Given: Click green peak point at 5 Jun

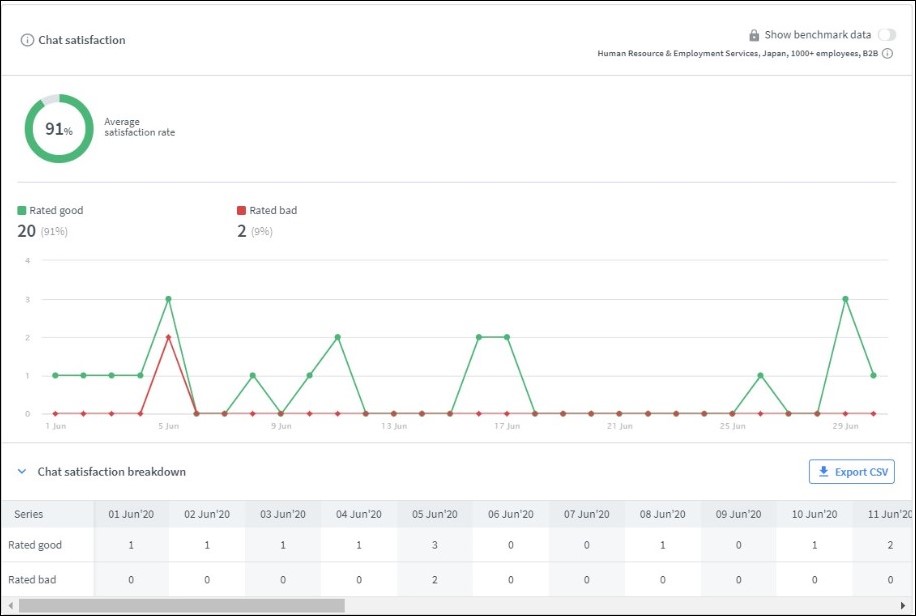Looking at the screenshot, I should [x=168, y=299].
